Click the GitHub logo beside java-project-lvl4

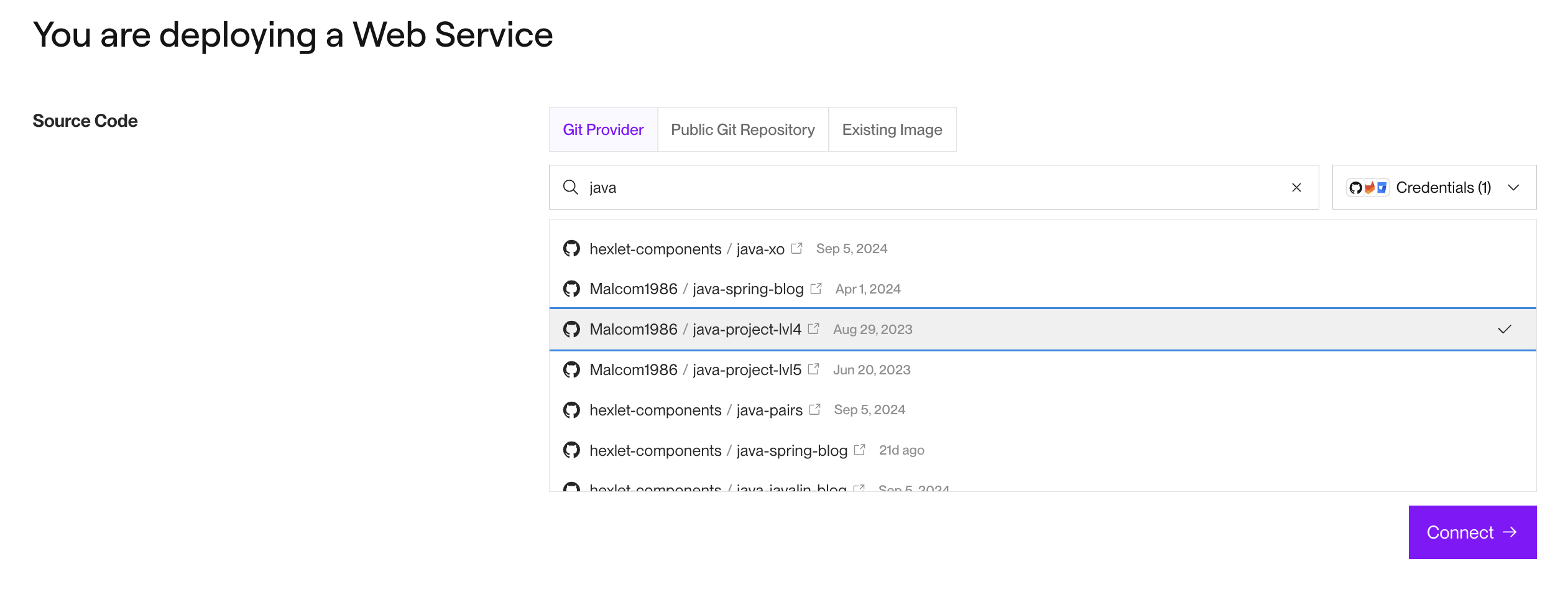(x=571, y=329)
